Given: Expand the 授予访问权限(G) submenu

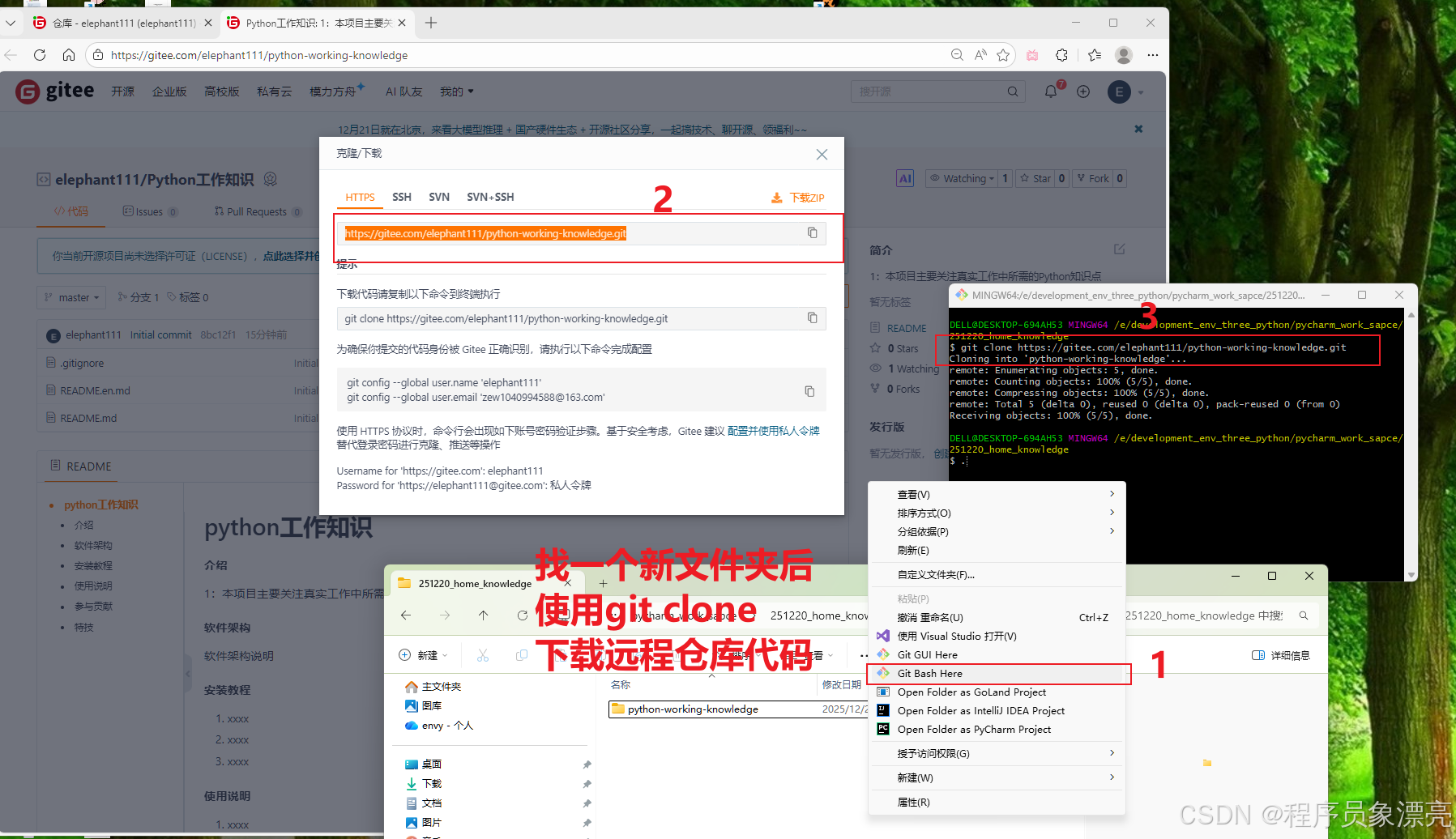Looking at the screenshot, I should coord(997,753).
